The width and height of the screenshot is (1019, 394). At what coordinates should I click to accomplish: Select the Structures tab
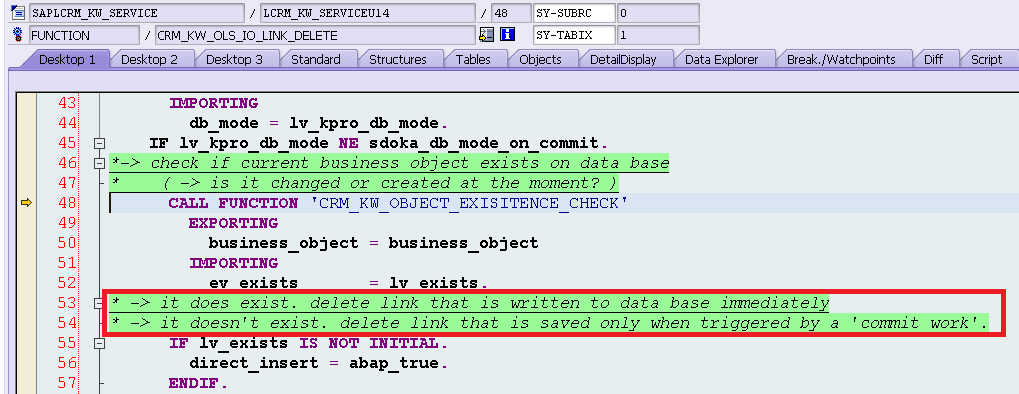pyautogui.click(x=397, y=59)
